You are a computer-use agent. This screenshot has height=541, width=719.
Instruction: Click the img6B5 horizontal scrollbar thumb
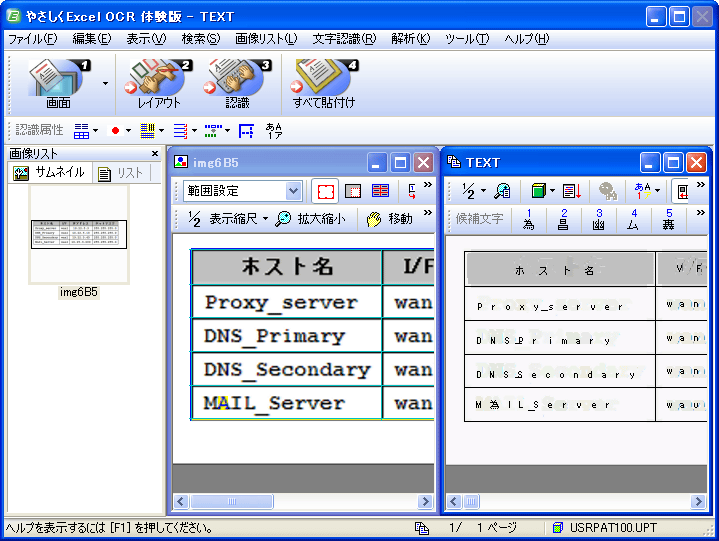coord(232,502)
